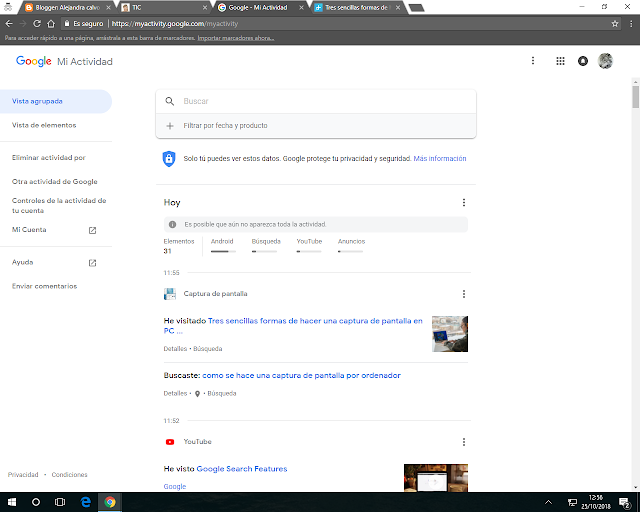Click the privacy shield icon

(x=169, y=159)
